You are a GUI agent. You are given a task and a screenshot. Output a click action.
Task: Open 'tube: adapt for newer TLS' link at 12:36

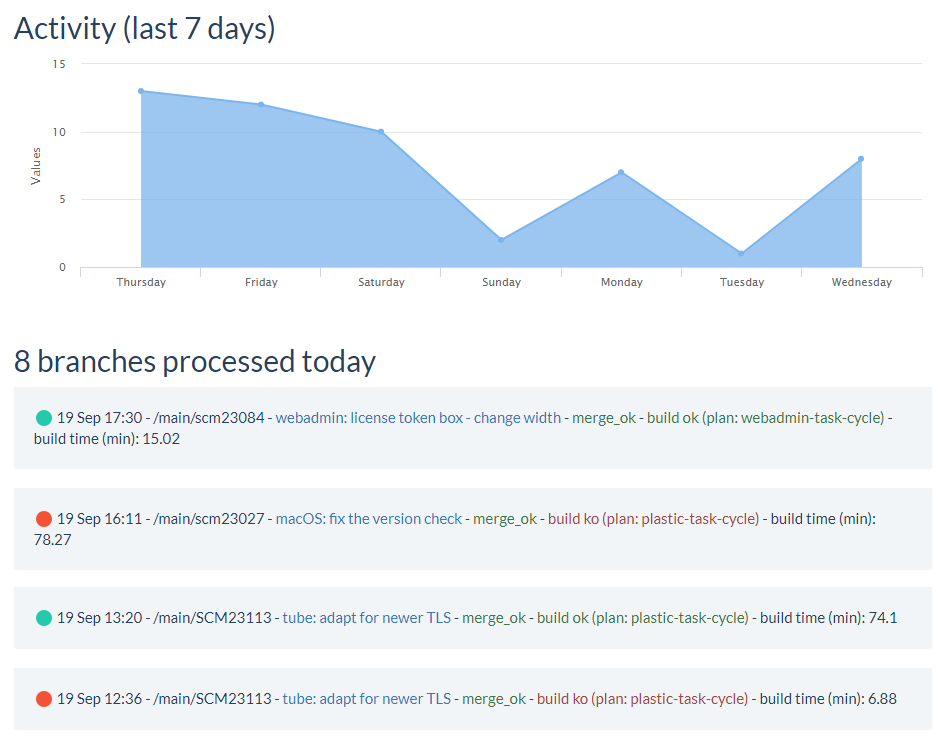pos(367,699)
